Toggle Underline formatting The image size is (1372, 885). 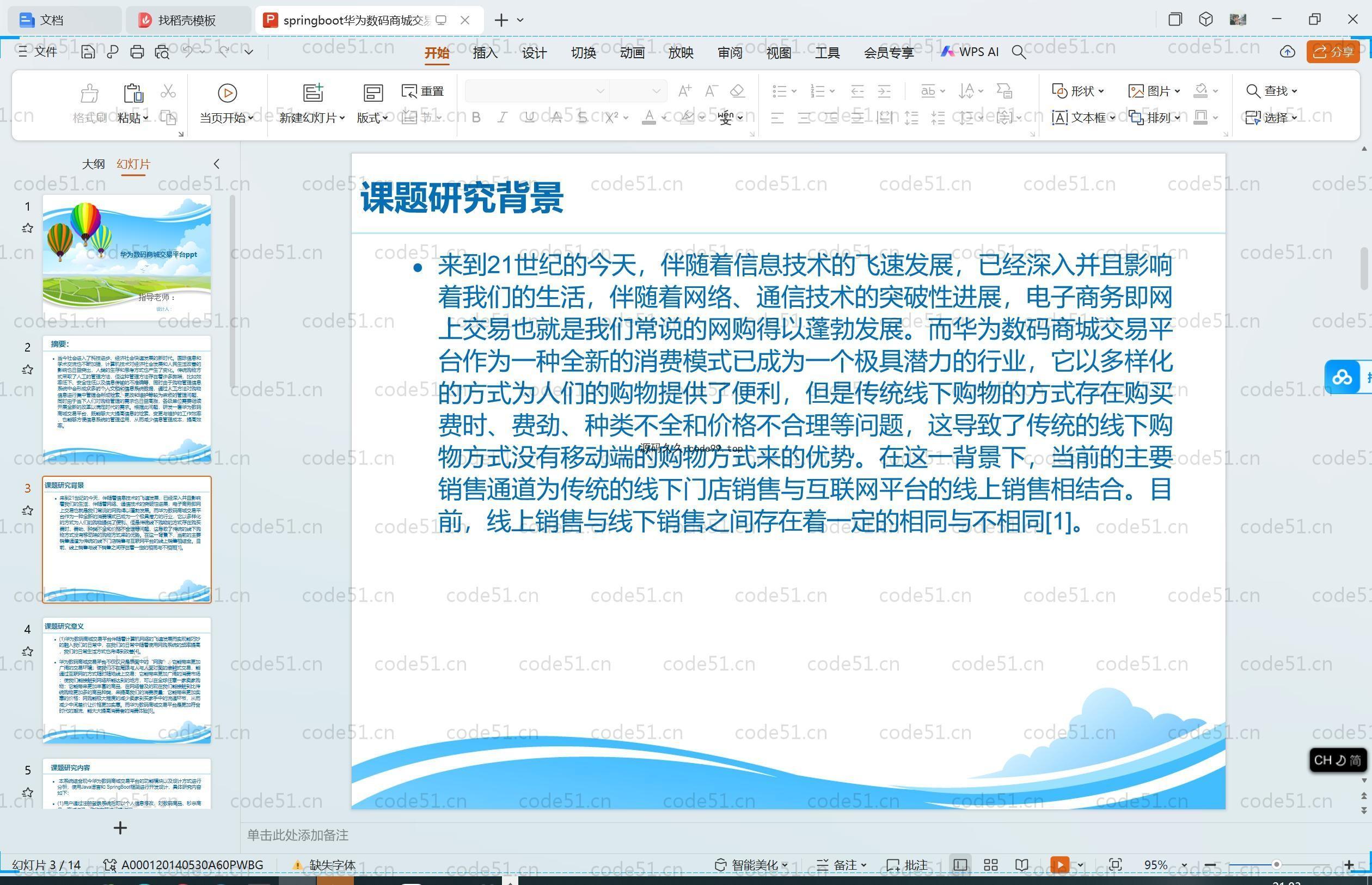pyautogui.click(x=529, y=118)
